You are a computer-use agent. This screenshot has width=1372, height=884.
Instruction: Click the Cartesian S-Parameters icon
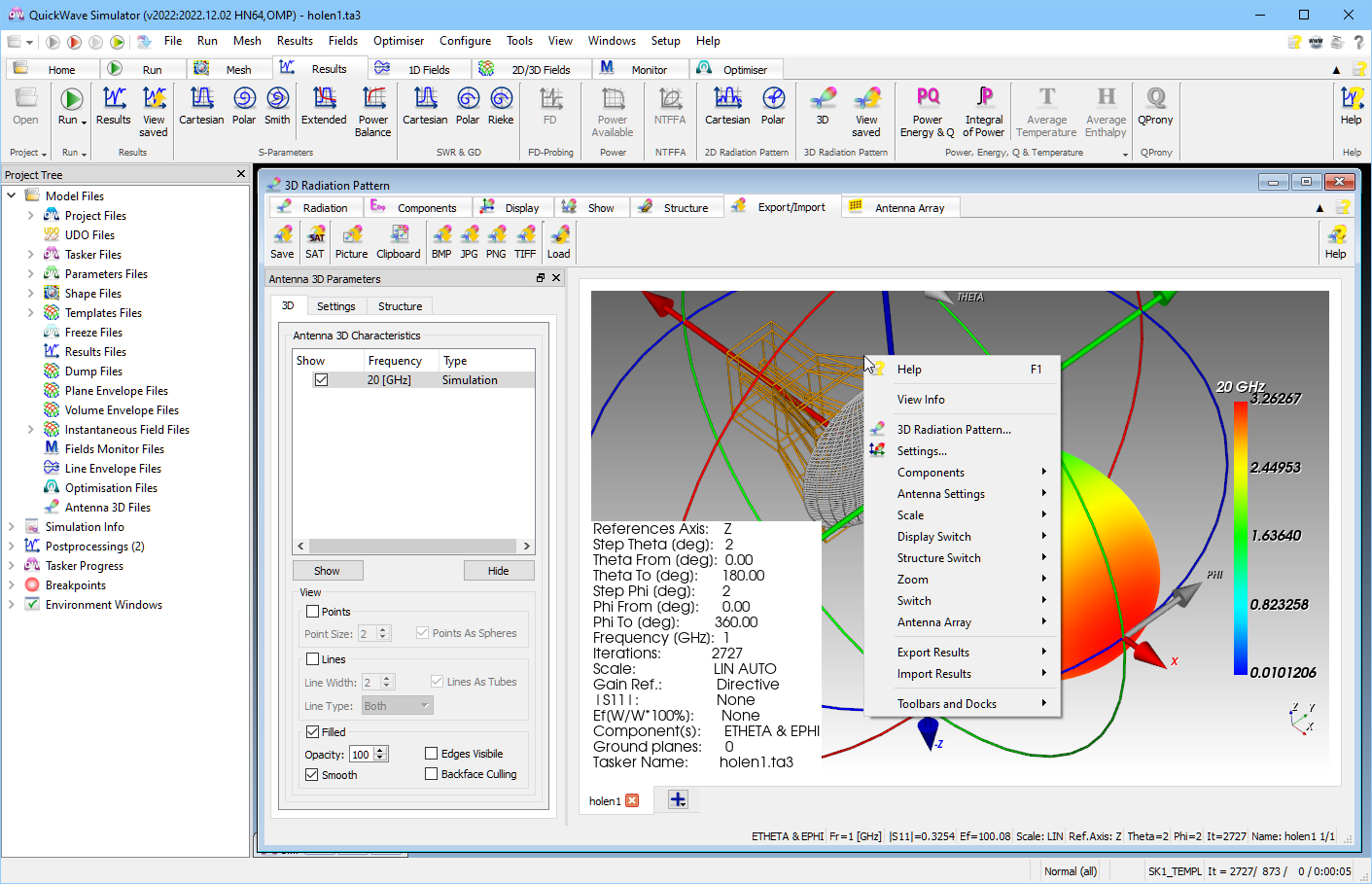[201, 107]
